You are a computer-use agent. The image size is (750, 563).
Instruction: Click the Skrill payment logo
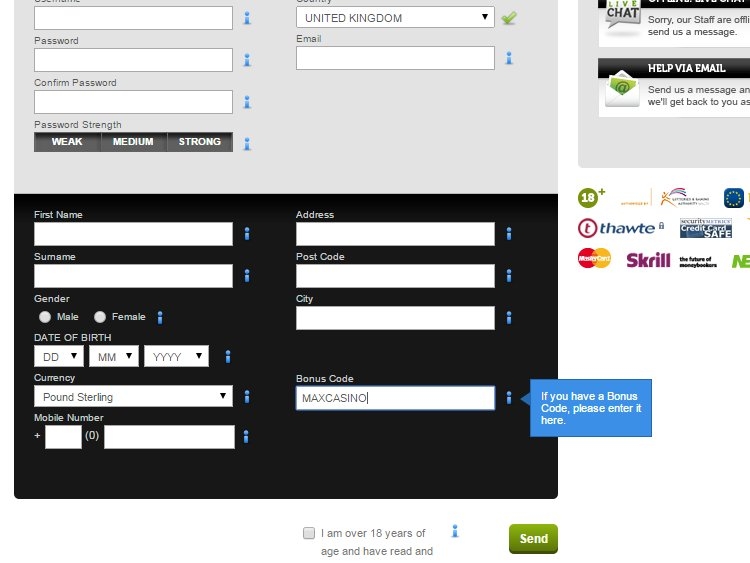[648, 260]
